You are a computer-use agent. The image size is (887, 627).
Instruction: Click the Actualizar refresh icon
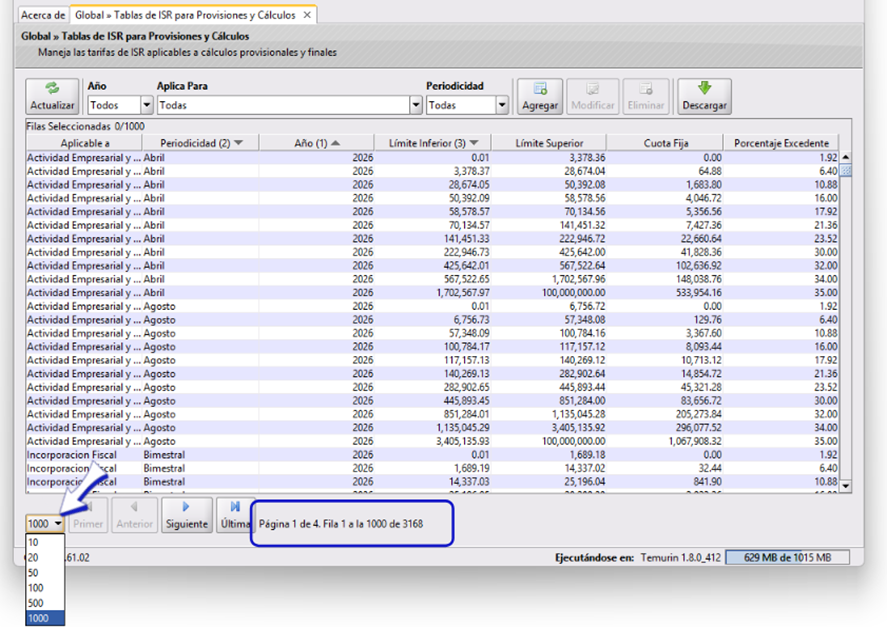[52, 88]
